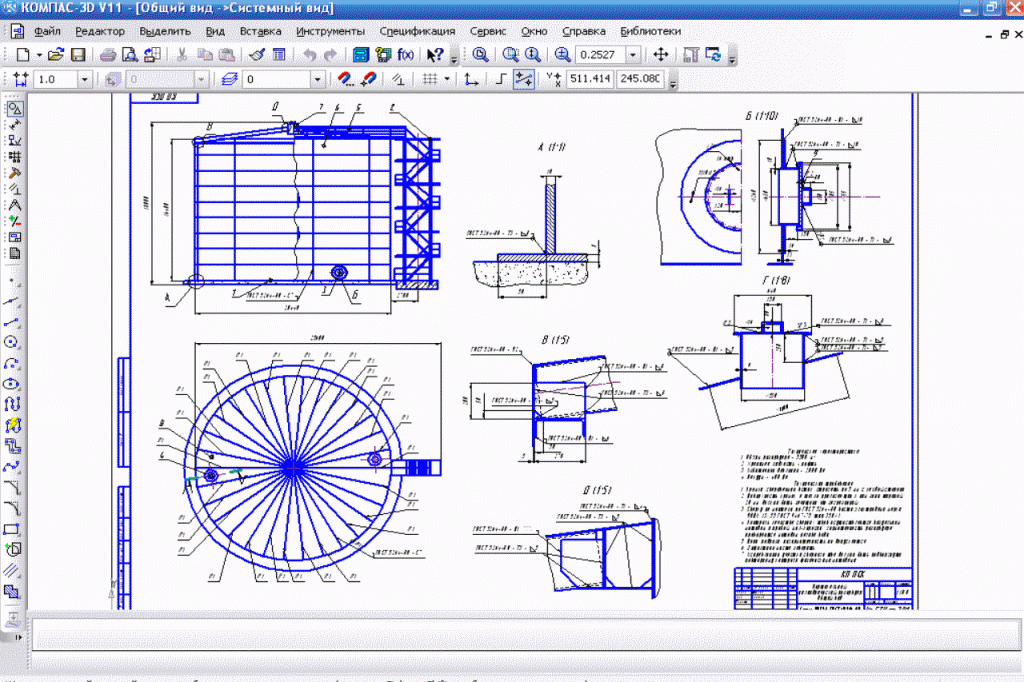Open the zoom scale 0.2527 dropdown

(633, 55)
